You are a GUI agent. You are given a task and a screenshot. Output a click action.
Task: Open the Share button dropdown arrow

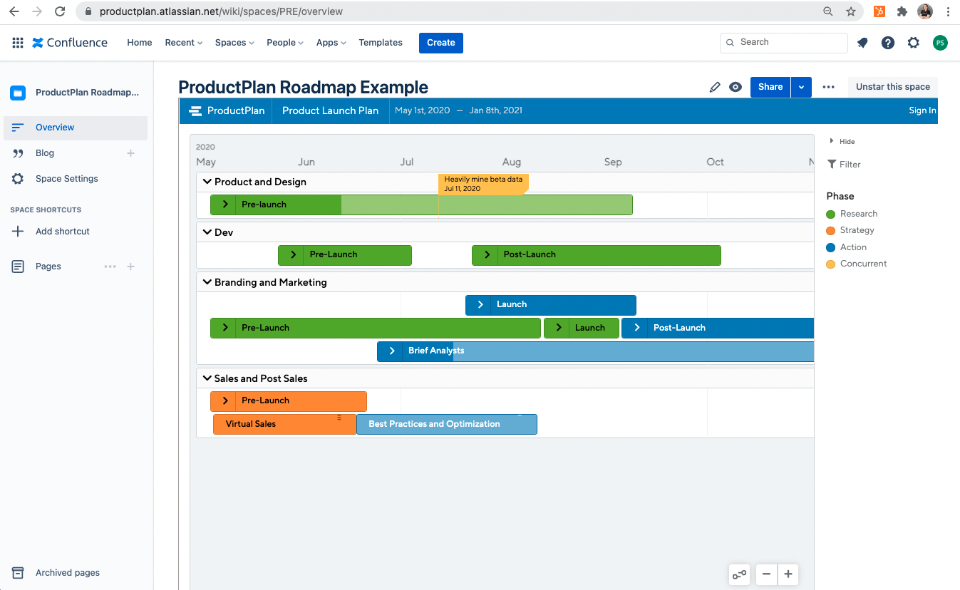(x=801, y=87)
